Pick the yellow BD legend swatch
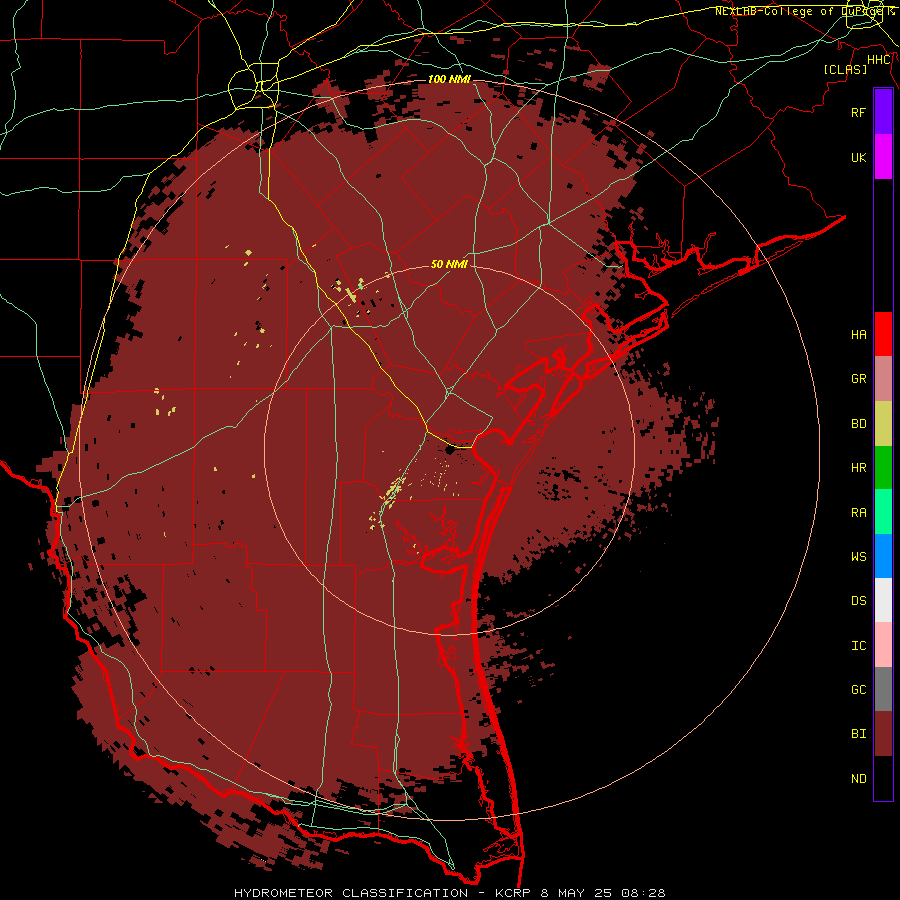 coord(883,424)
